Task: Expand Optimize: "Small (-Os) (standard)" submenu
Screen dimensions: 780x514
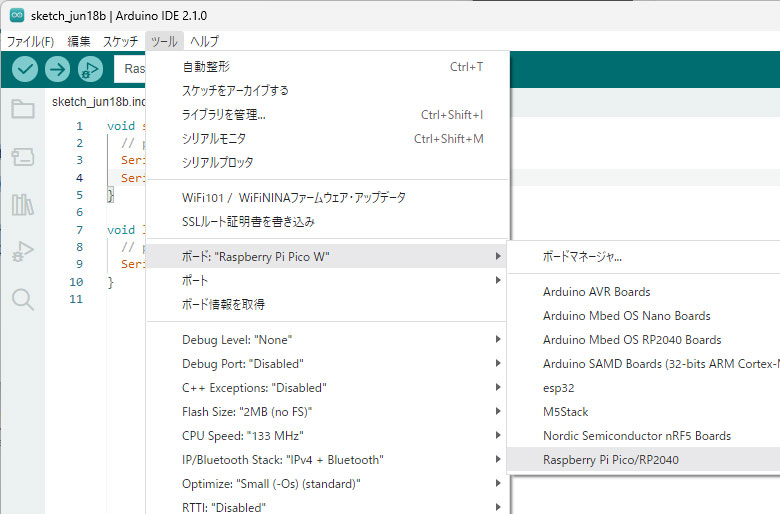Action: click(328, 483)
